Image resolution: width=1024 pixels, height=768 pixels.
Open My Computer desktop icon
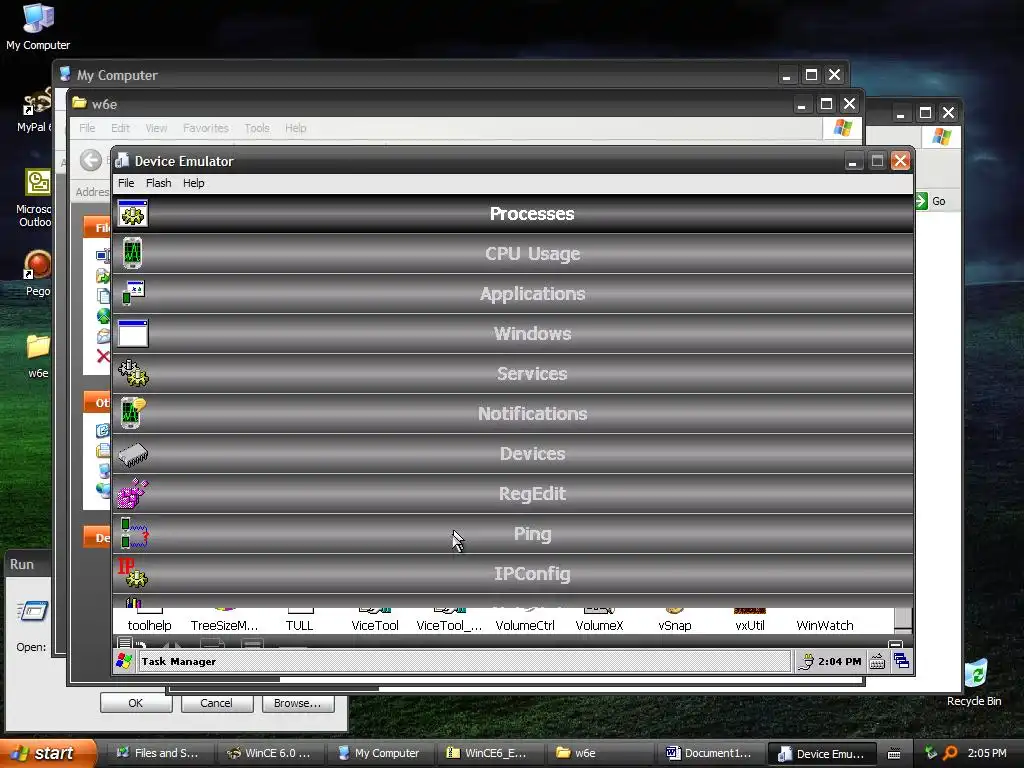(38, 27)
